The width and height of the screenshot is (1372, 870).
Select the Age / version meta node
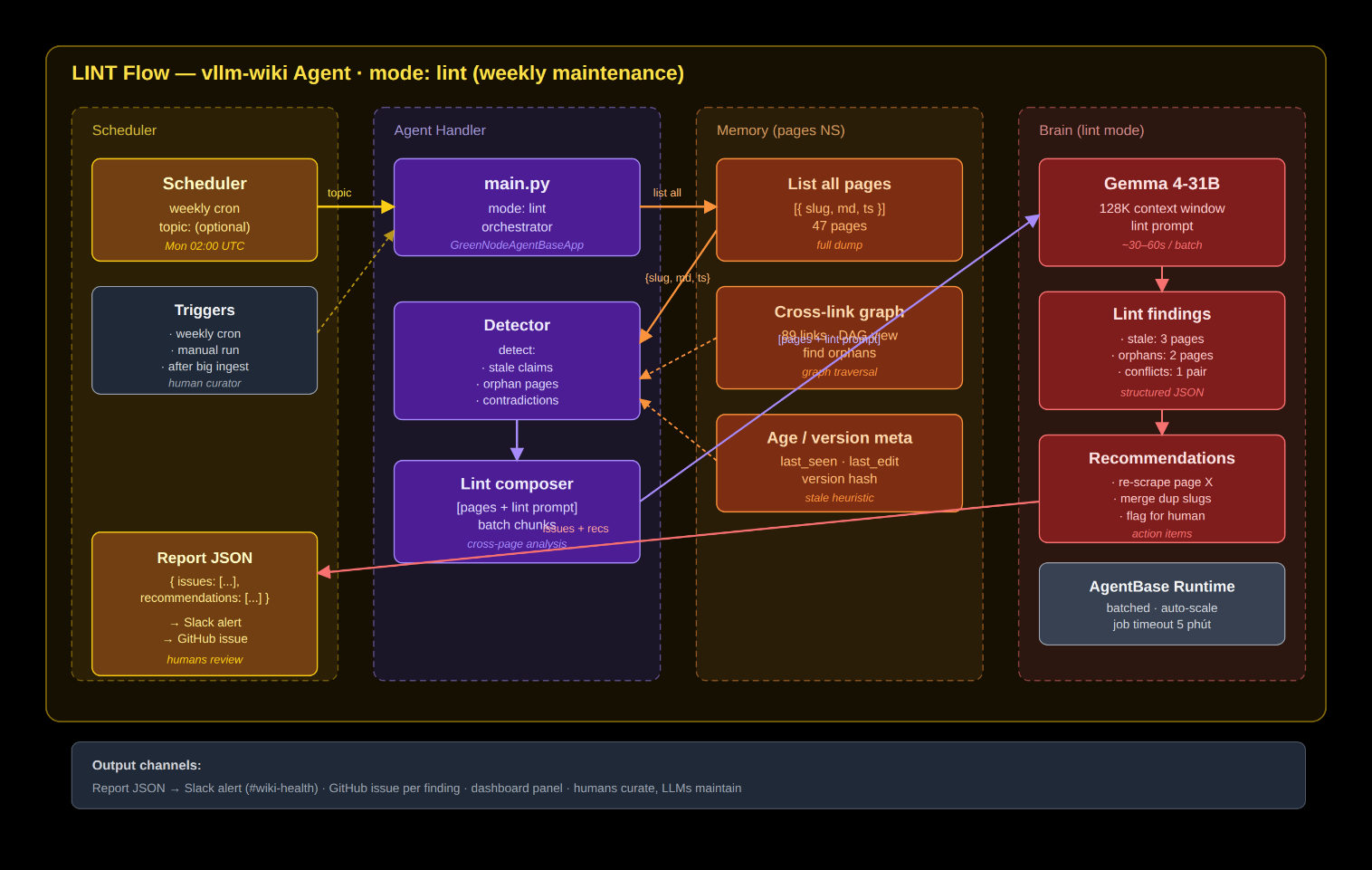point(839,464)
